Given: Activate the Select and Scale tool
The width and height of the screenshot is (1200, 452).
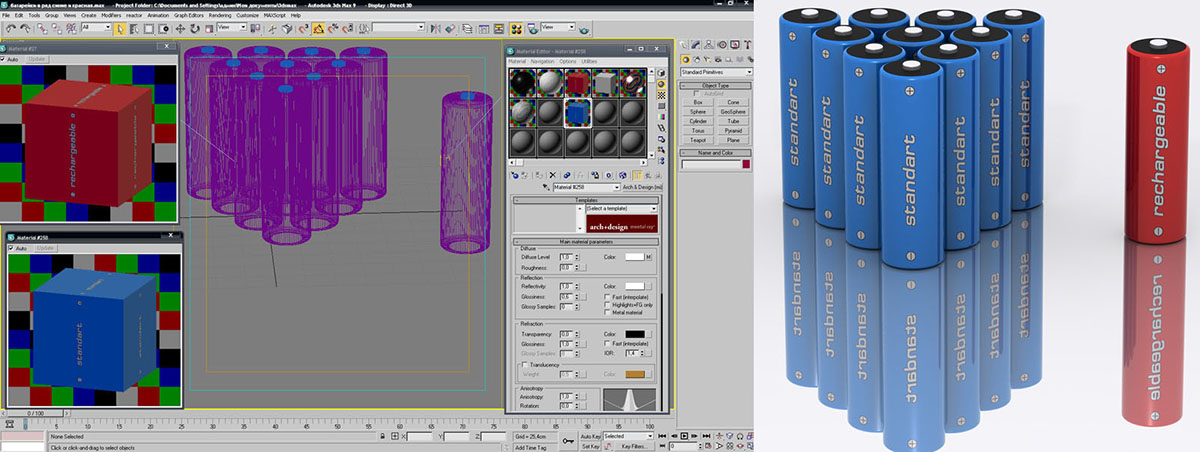Looking at the screenshot, I should pos(209,29).
